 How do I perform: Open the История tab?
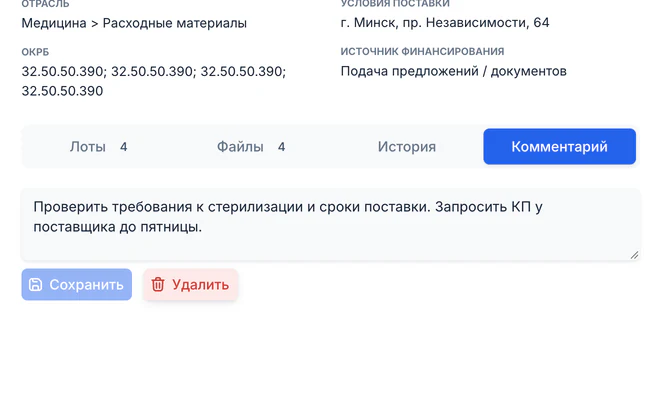coord(407,147)
